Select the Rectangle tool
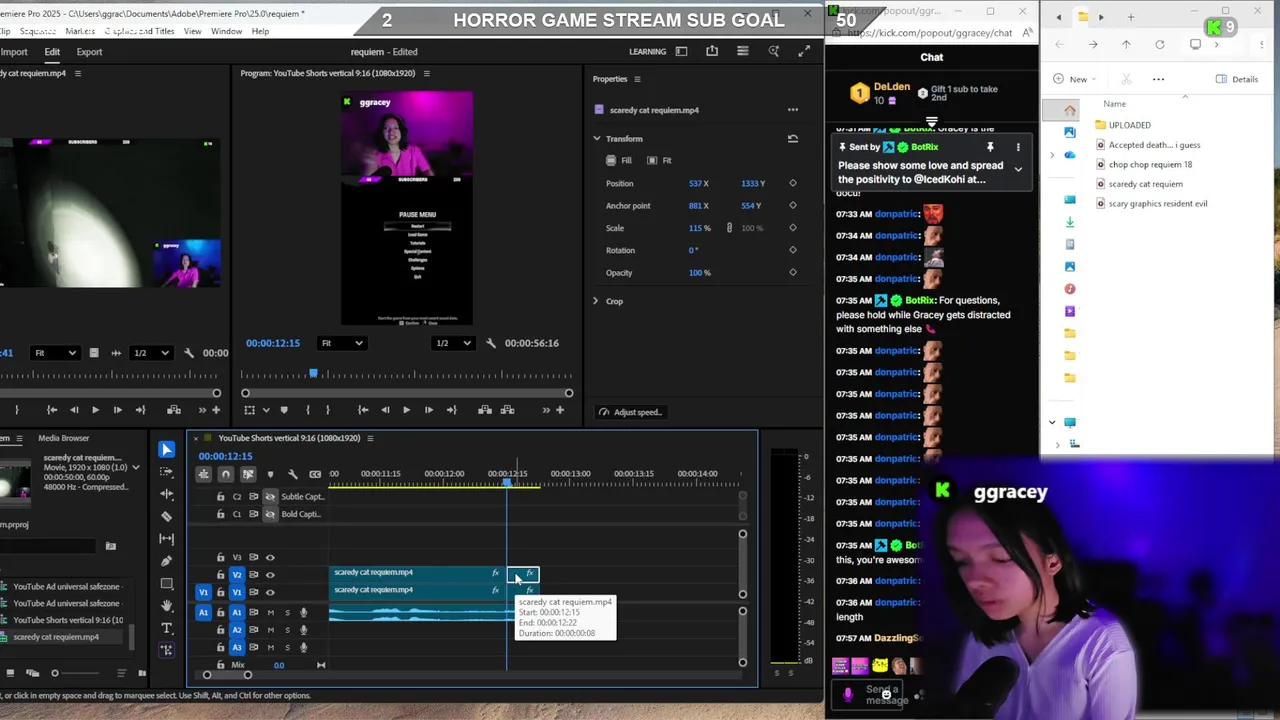The height and width of the screenshot is (720, 1280). pos(166,583)
